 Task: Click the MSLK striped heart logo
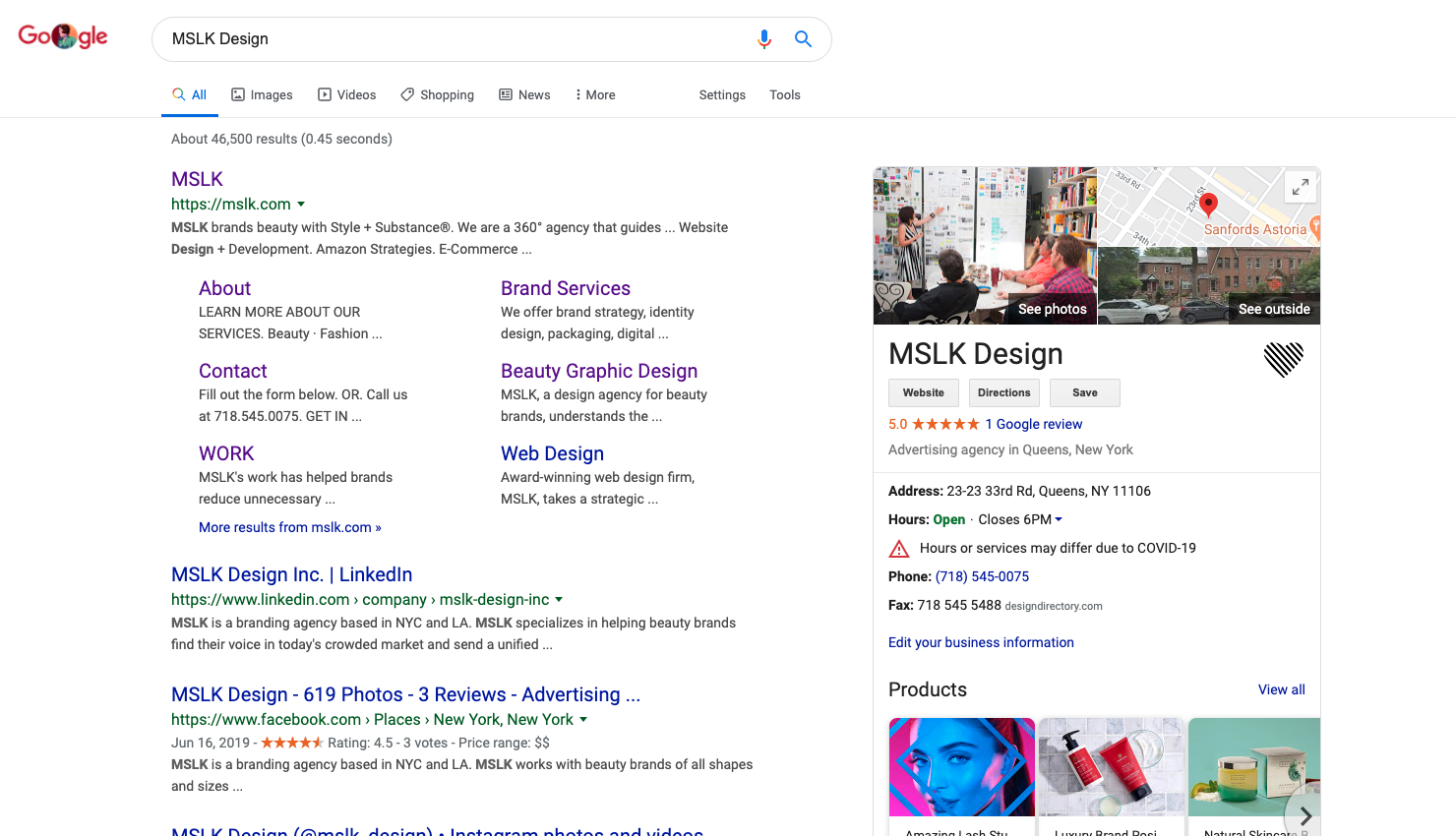[x=1284, y=359]
